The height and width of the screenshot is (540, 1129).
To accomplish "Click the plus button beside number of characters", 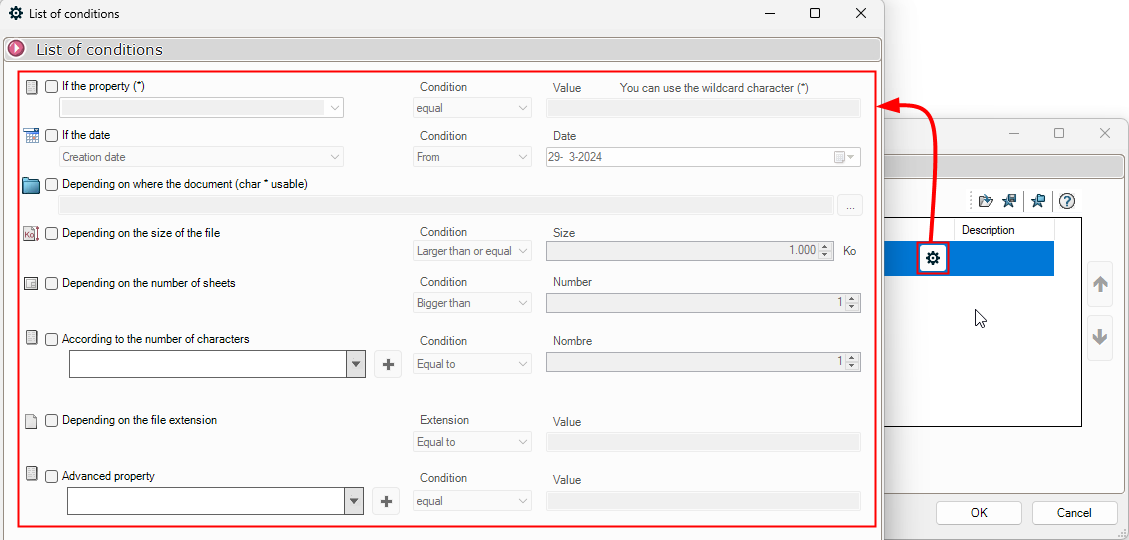I will click(388, 364).
